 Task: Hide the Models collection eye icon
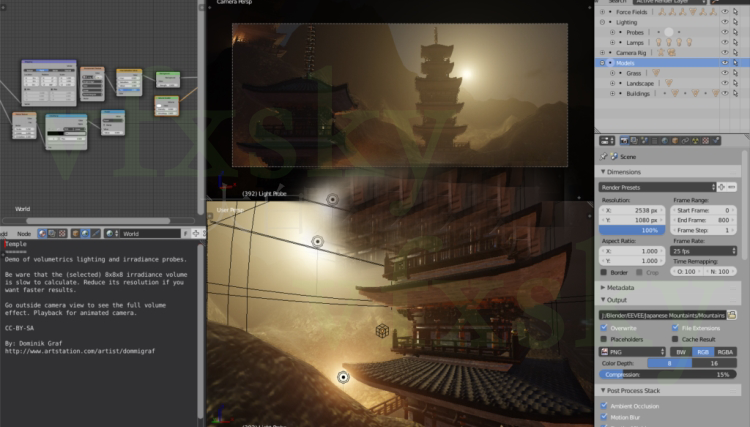(725, 63)
